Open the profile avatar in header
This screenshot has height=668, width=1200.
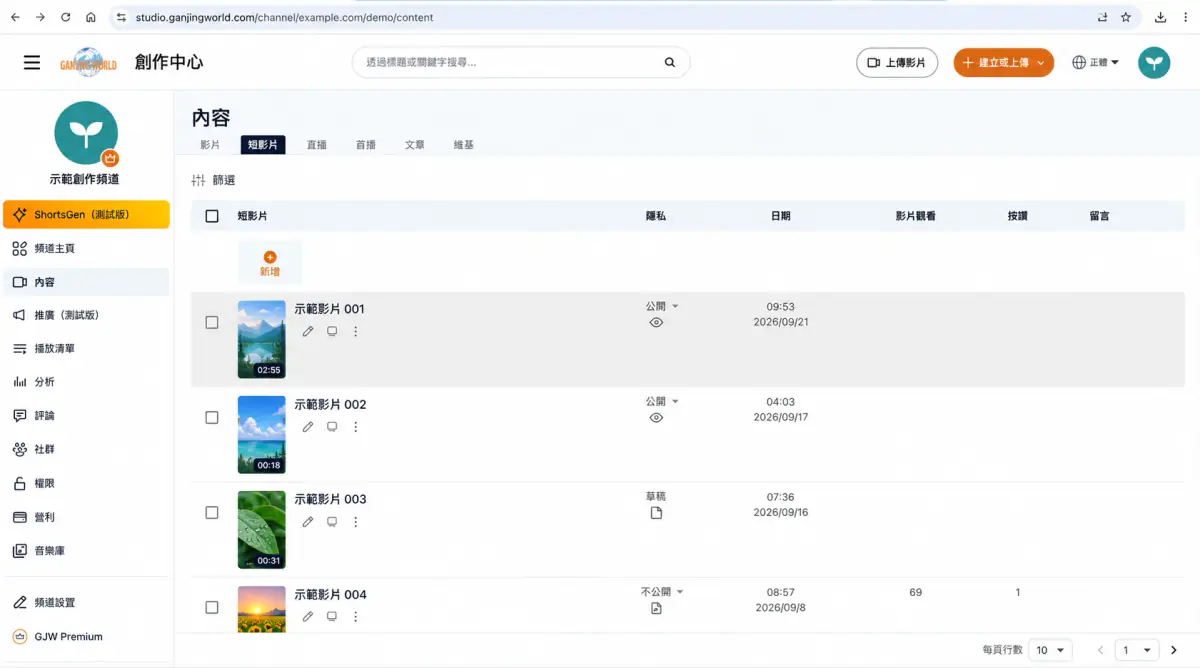tap(1154, 62)
